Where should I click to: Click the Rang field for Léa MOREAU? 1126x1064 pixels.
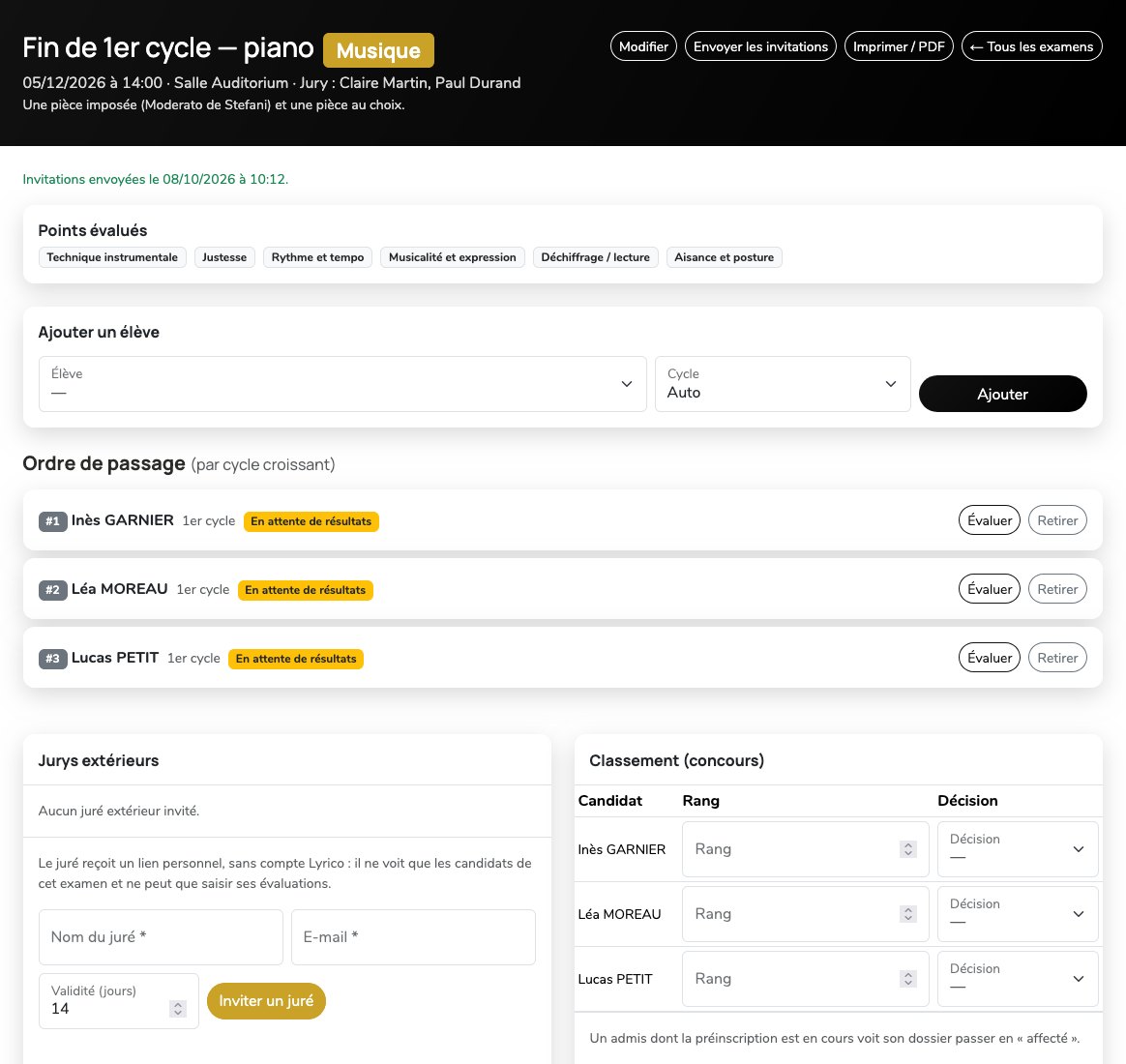[805, 914]
